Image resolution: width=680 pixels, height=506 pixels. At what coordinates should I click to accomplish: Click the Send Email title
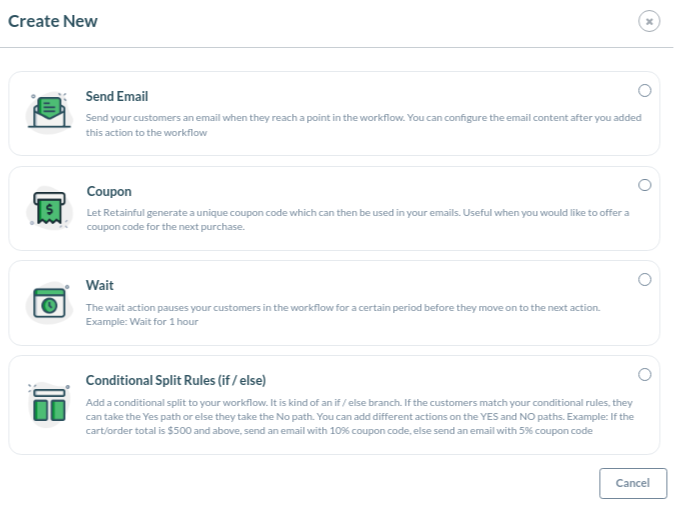[117, 96]
